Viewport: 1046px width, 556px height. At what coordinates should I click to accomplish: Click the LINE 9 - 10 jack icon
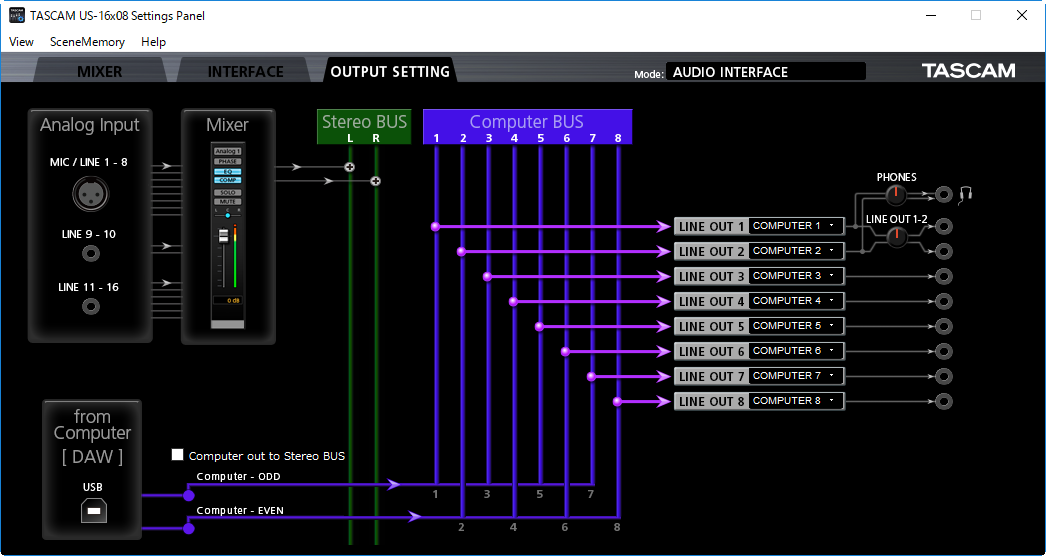91,254
